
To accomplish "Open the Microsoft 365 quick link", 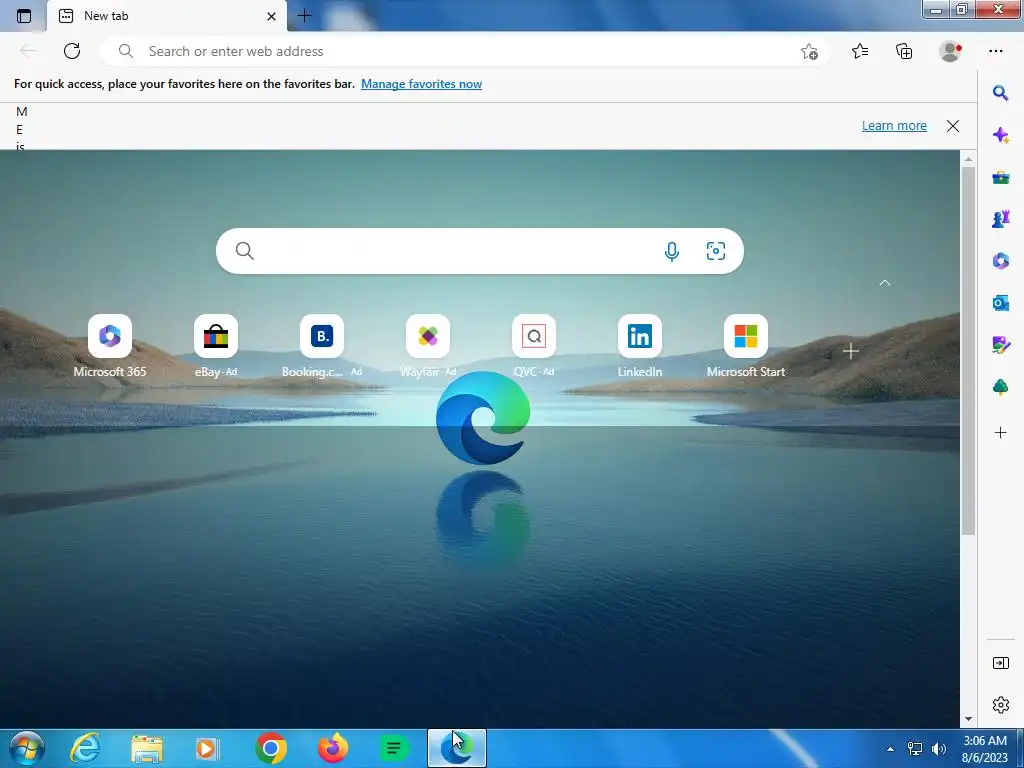I will click(110, 346).
